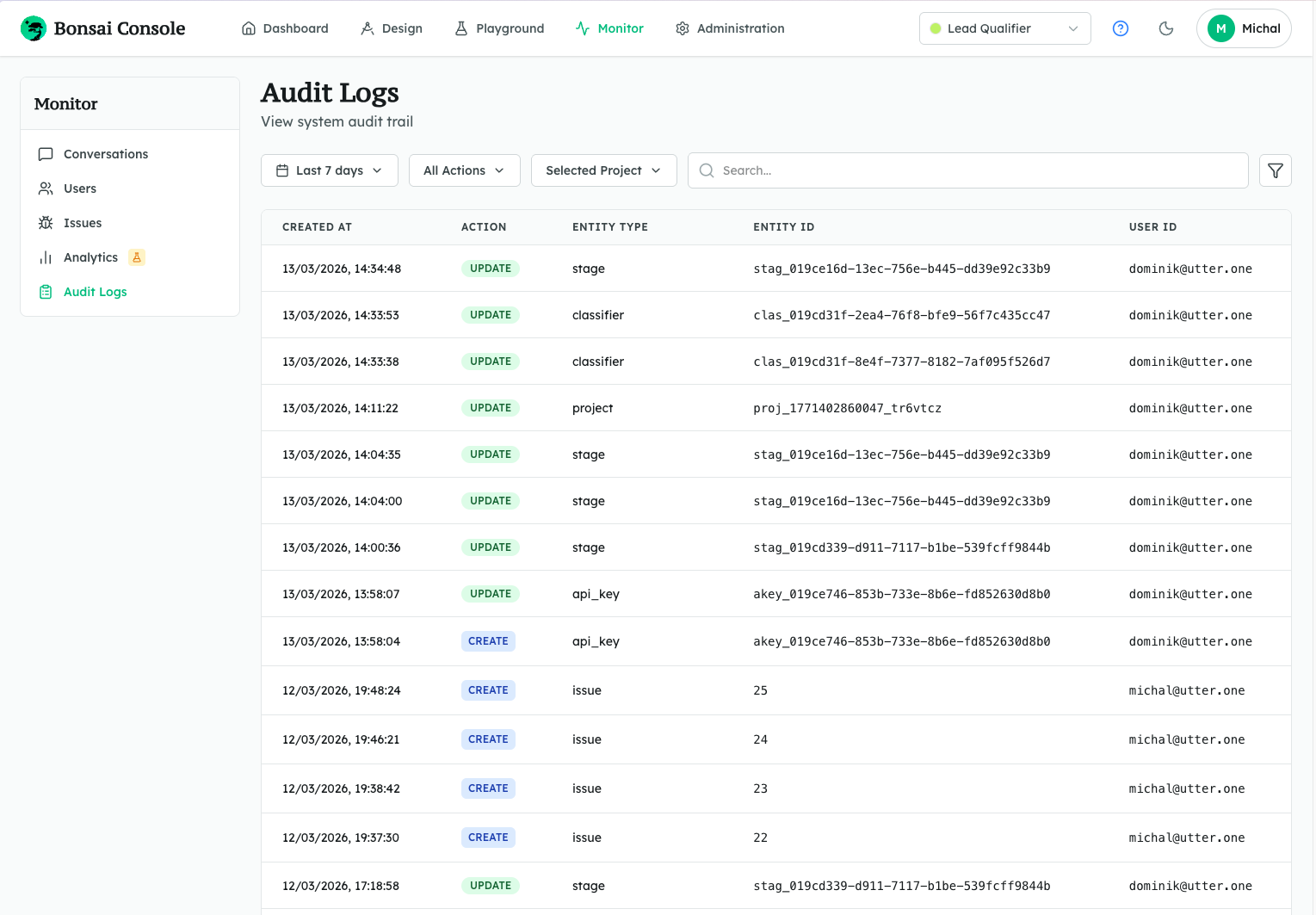
Task: Switch to the Design section
Action: 392,28
